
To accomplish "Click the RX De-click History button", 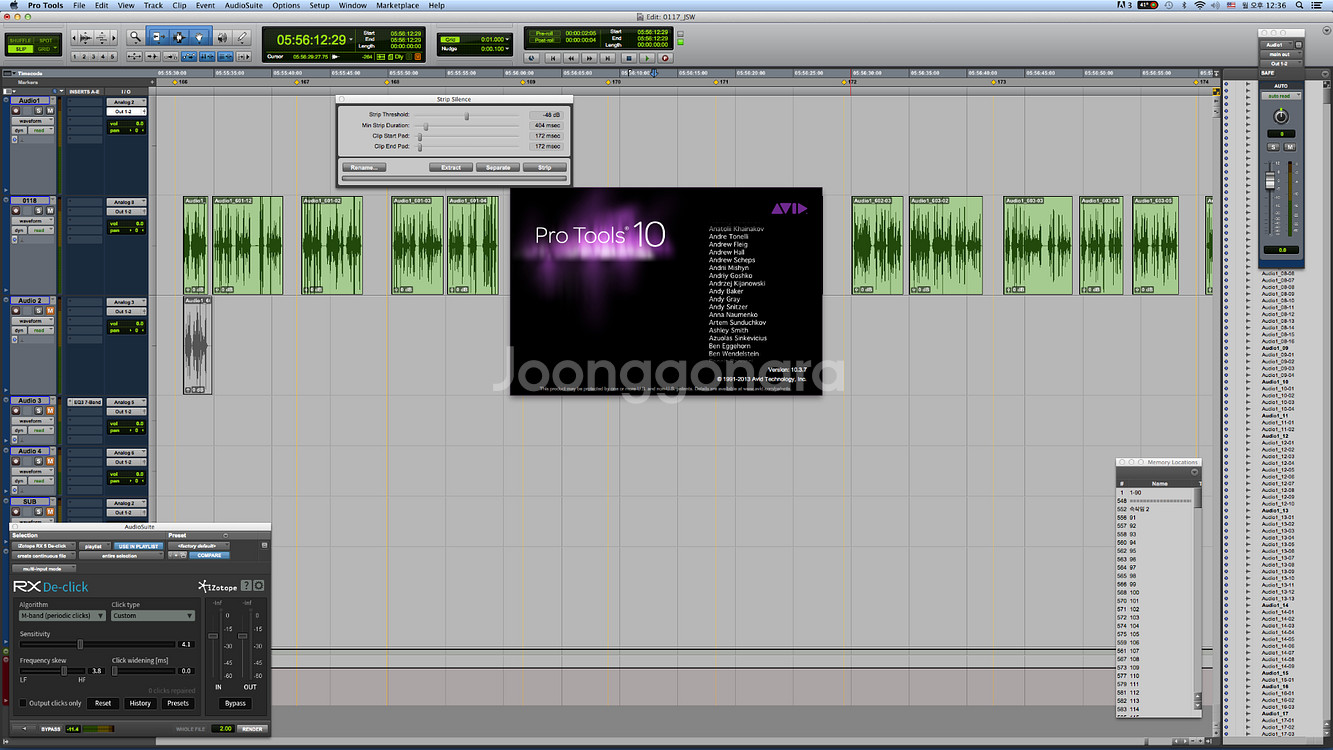I will click(140, 703).
